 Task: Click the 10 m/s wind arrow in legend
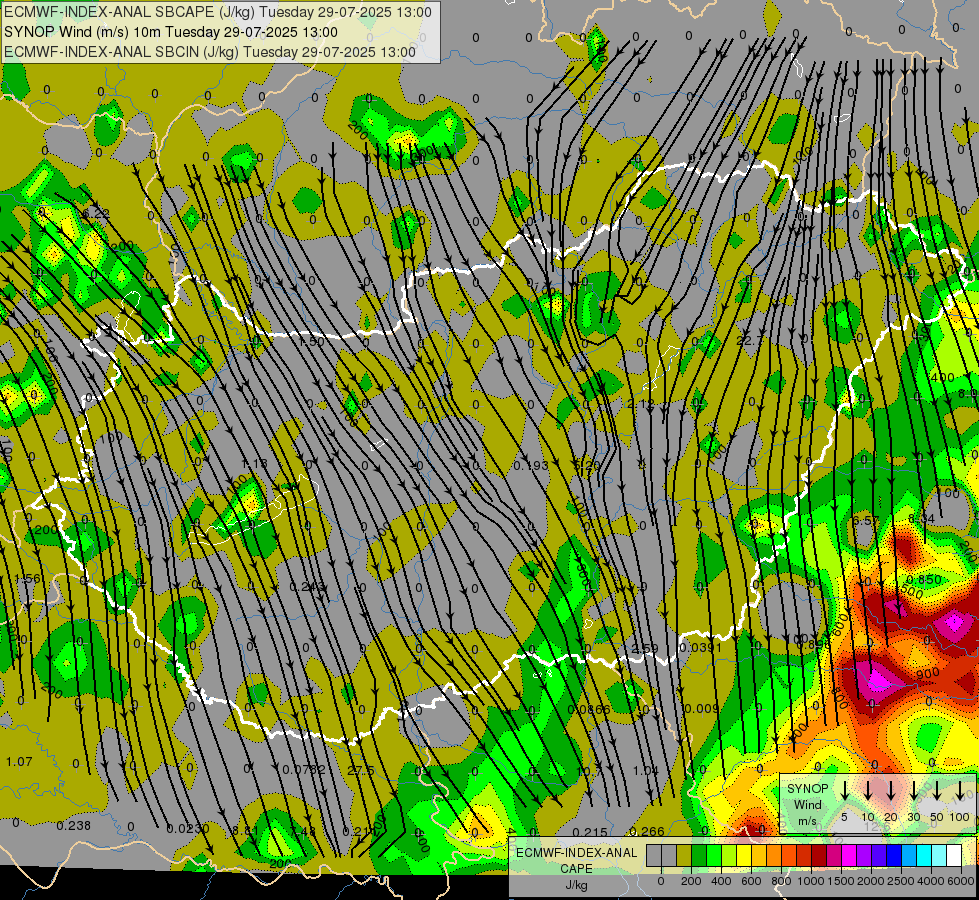pos(868,789)
